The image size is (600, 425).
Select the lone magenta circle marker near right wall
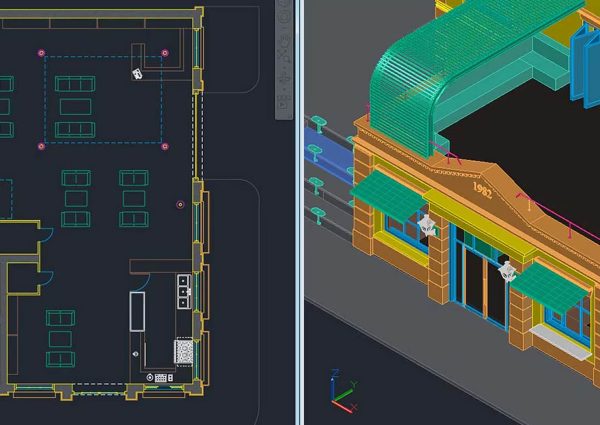180,205
